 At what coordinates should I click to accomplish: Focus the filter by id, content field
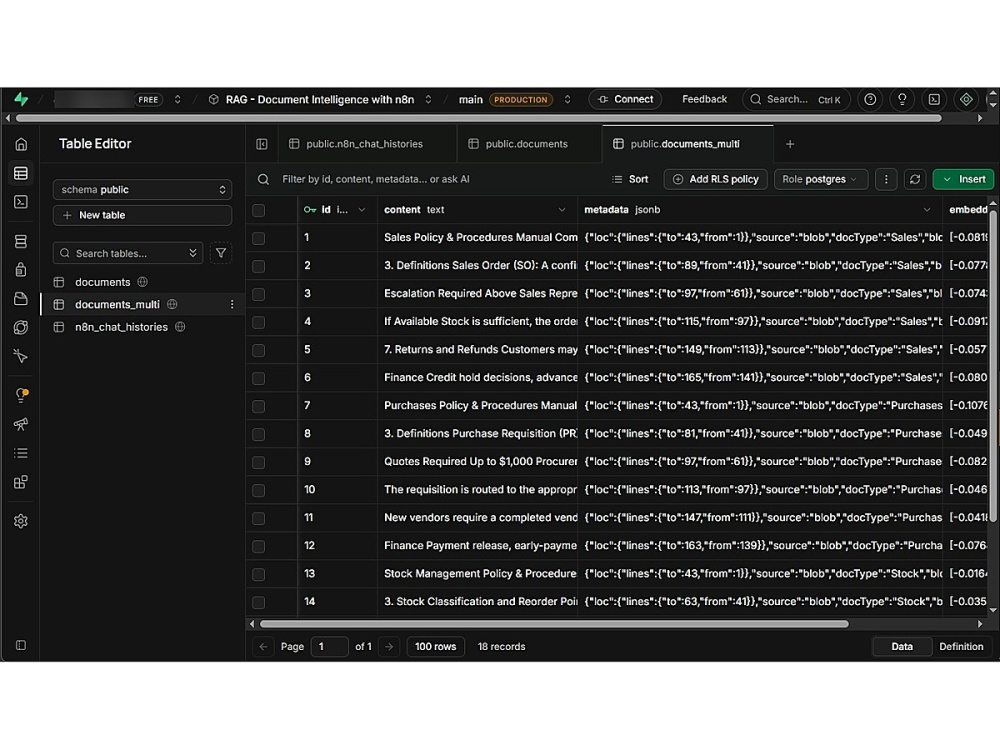[x=376, y=179]
